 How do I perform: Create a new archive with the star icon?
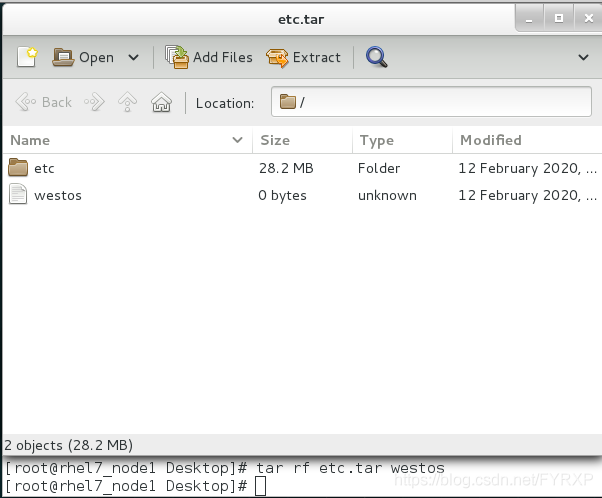coord(27,57)
